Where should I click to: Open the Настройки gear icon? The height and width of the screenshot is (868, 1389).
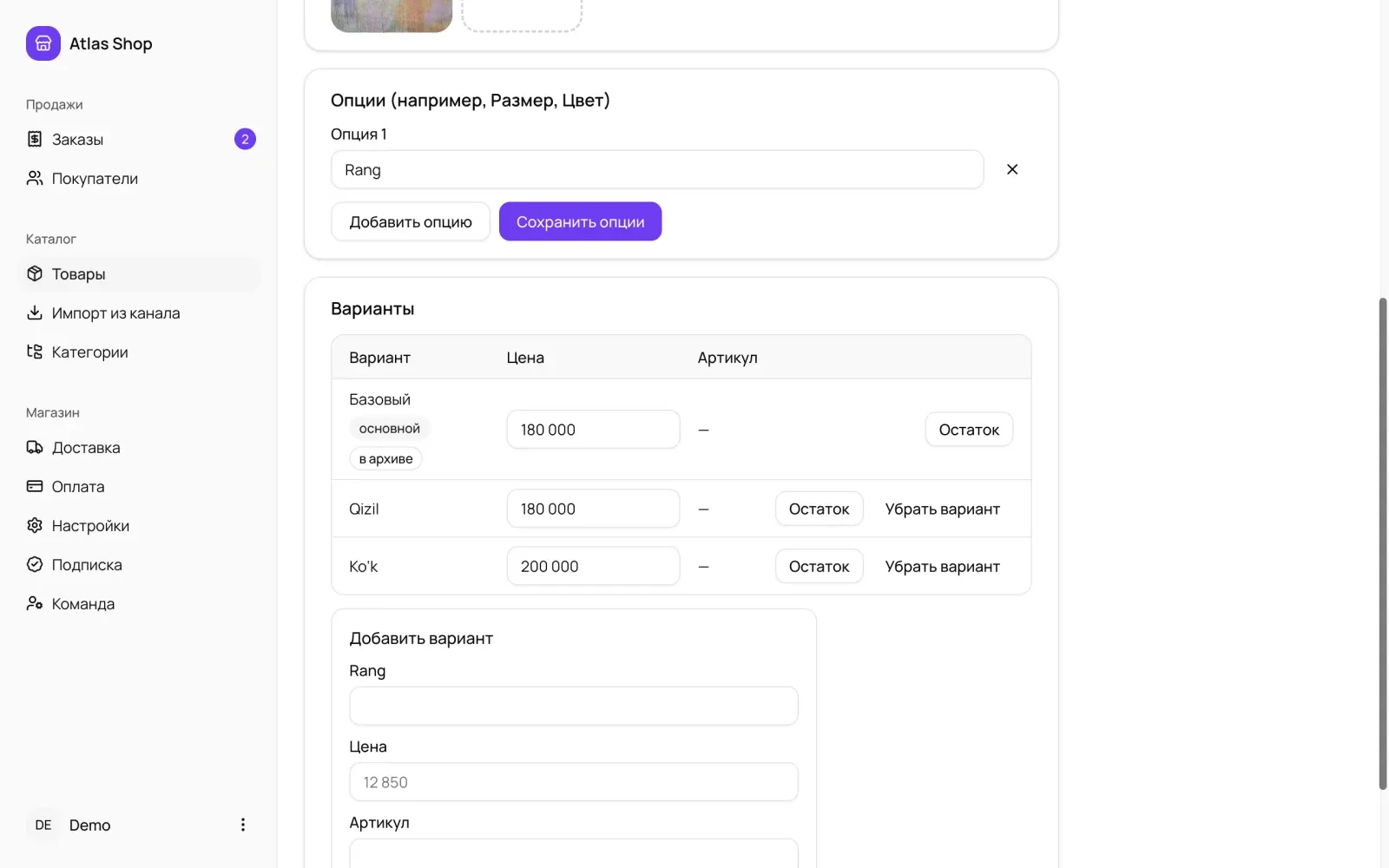pyautogui.click(x=35, y=525)
